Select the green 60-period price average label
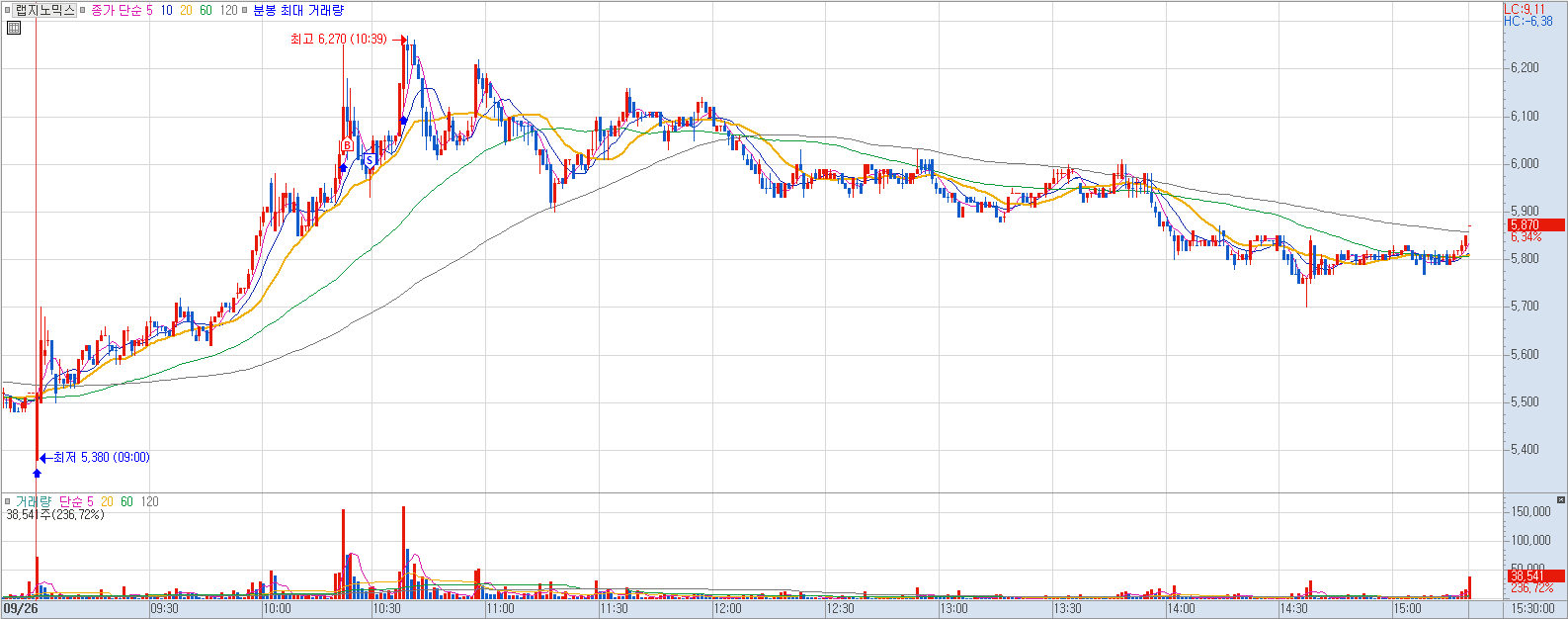The image size is (1568, 619). click(206, 10)
